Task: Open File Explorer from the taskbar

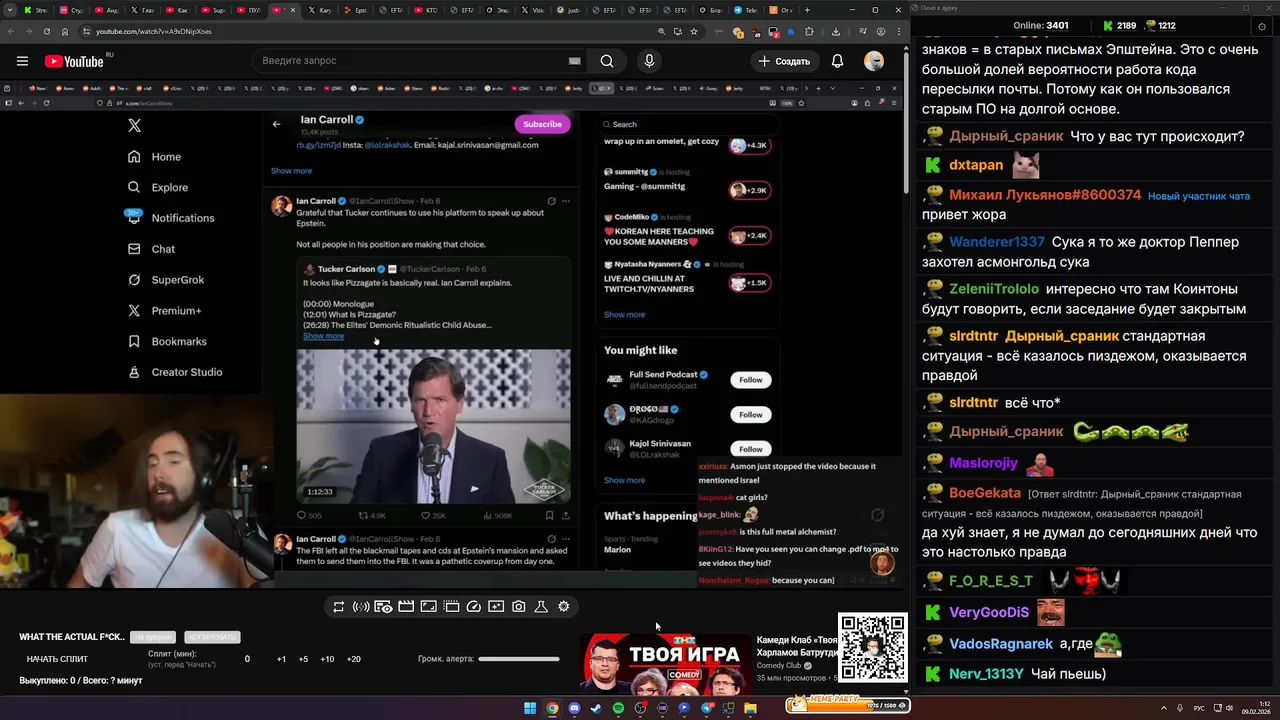Action: click(x=750, y=708)
